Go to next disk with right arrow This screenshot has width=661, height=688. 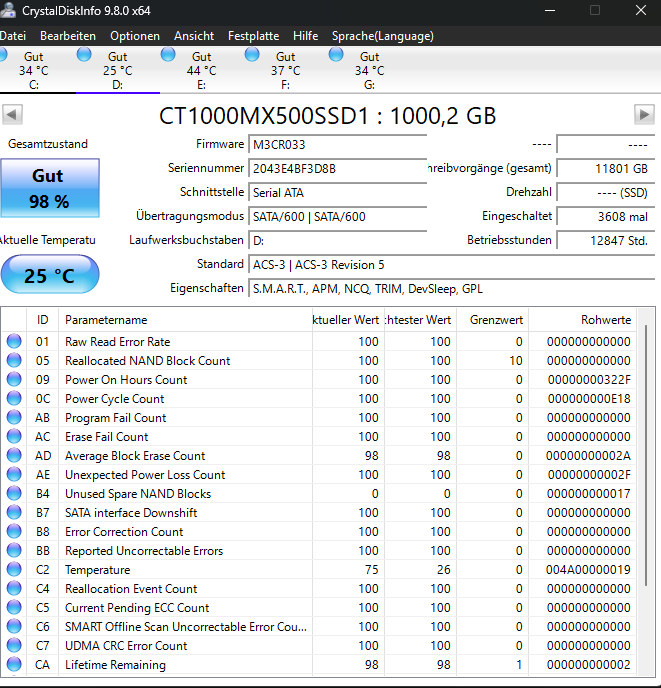tap(644, 115)
